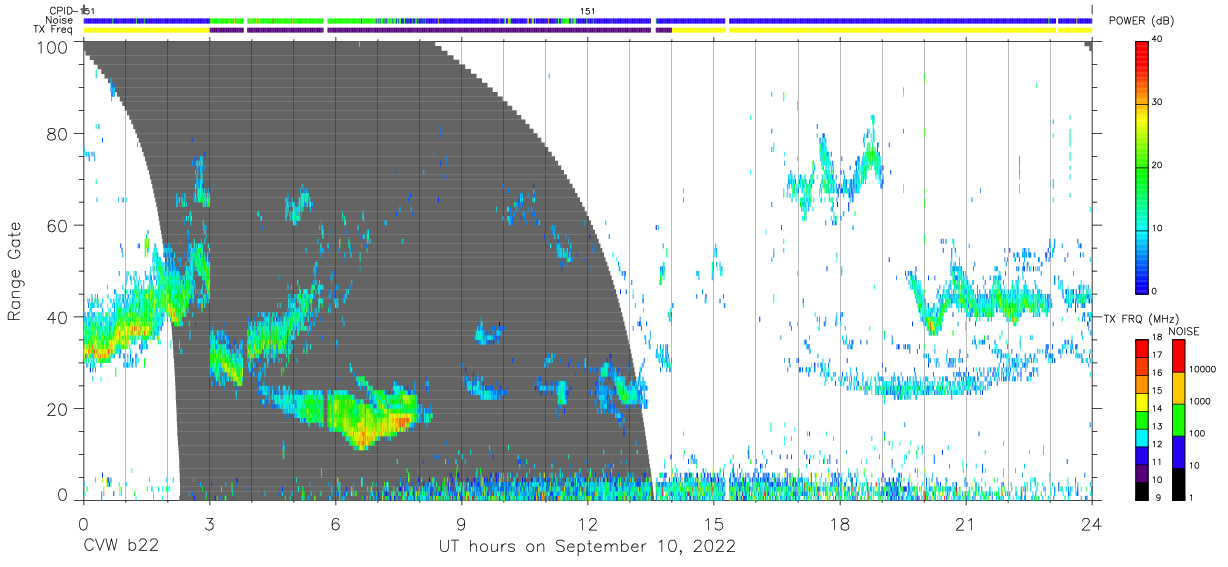
Task: Click the y-axis tick label "60"
Action: tap(58, 226)
